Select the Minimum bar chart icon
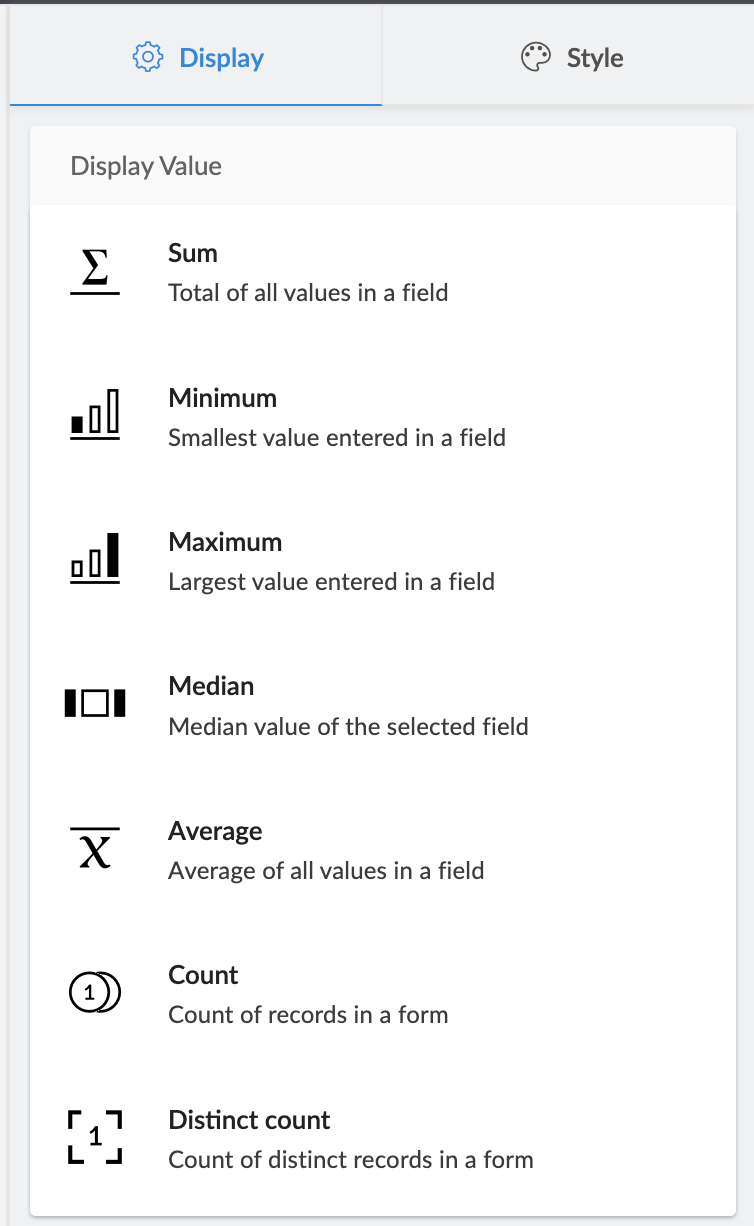Viewport: 754px width, 1226px height. pos(95,417)
